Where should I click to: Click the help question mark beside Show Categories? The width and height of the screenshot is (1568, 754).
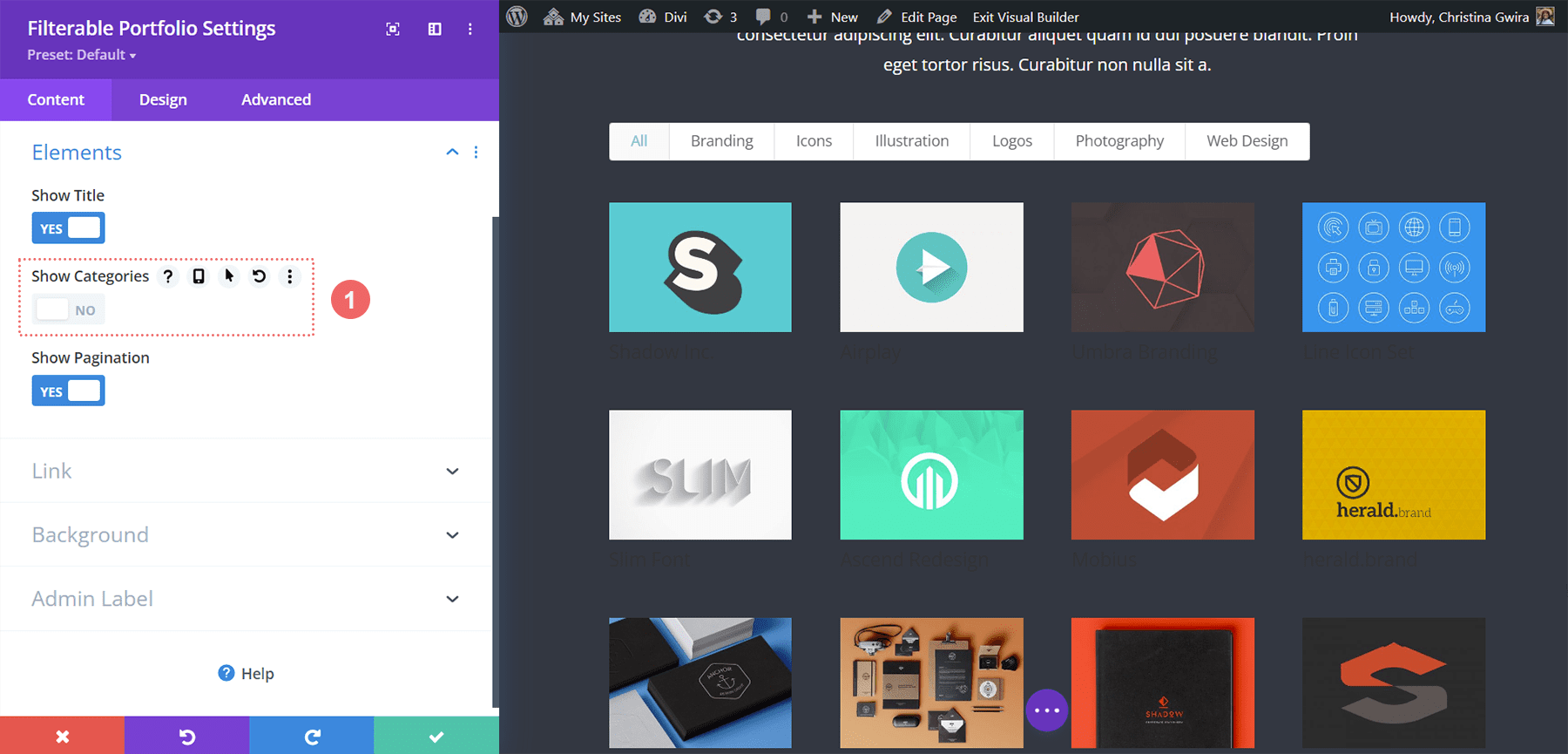(168, 276)
